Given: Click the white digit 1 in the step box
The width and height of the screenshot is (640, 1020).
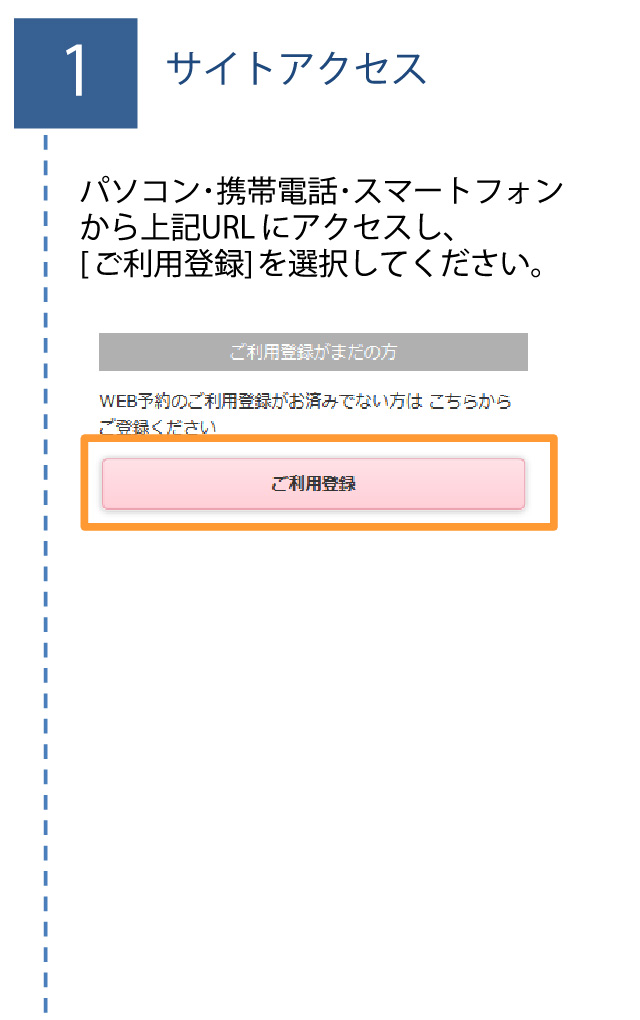Looking at the screenshot, I should pyautogui.click(x=75, y=72).
